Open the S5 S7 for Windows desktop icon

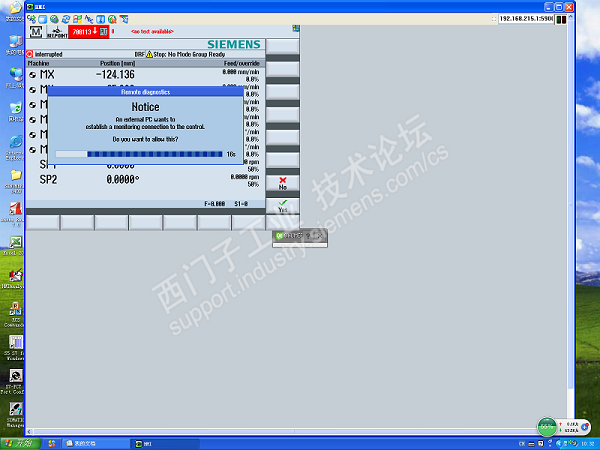[15, 348]
